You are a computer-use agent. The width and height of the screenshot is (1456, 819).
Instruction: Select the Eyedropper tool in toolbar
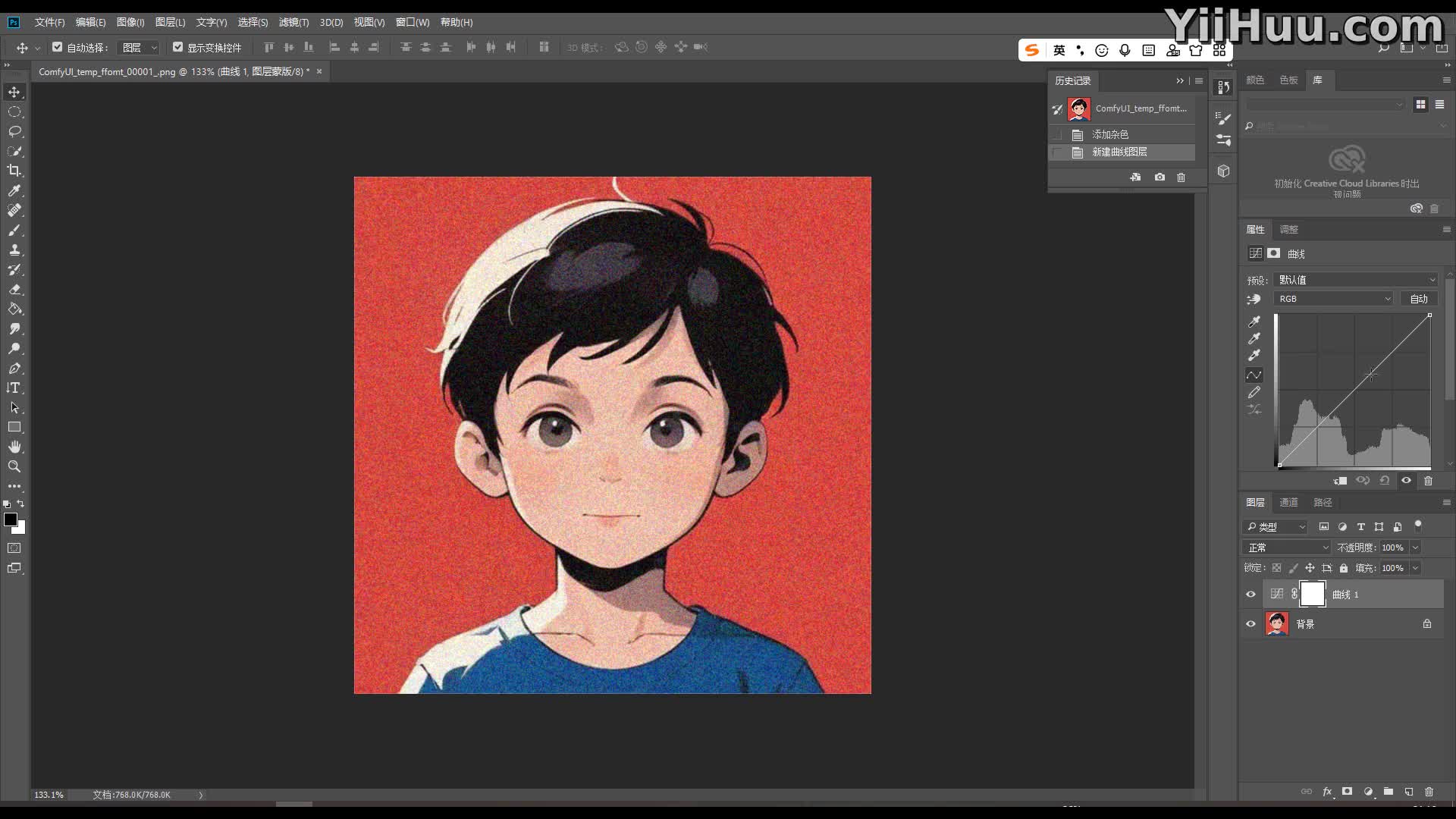pyautogui.click(x=14, y=190)
